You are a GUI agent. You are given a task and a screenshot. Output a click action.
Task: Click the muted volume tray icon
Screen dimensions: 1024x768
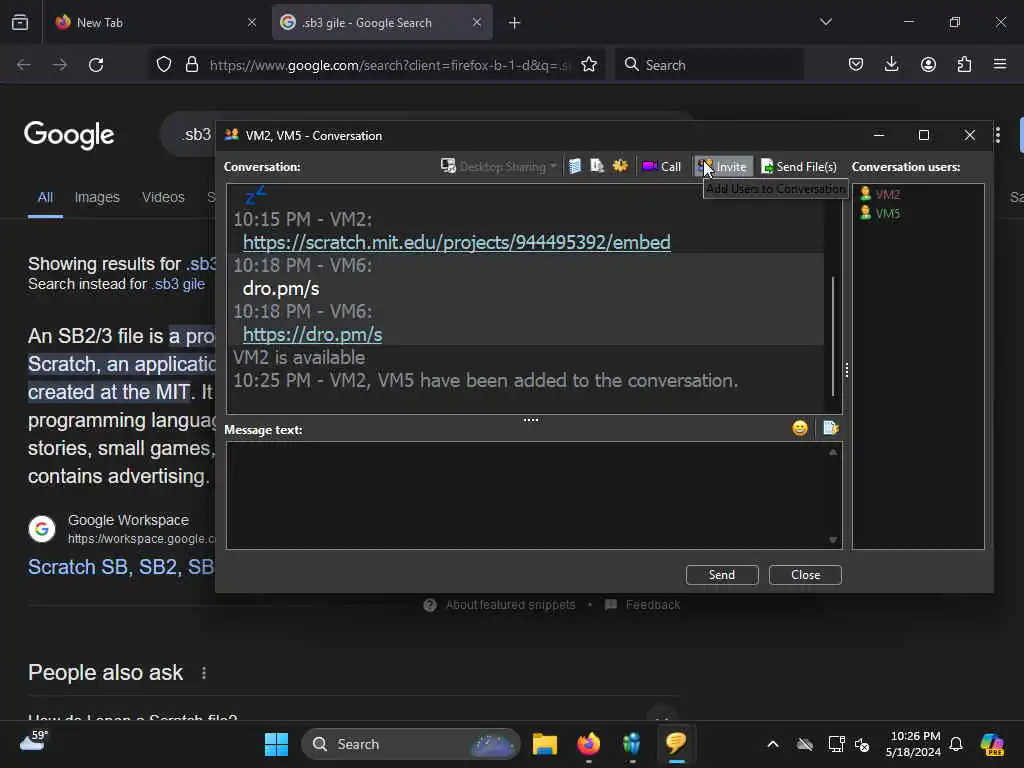(863, 744)
